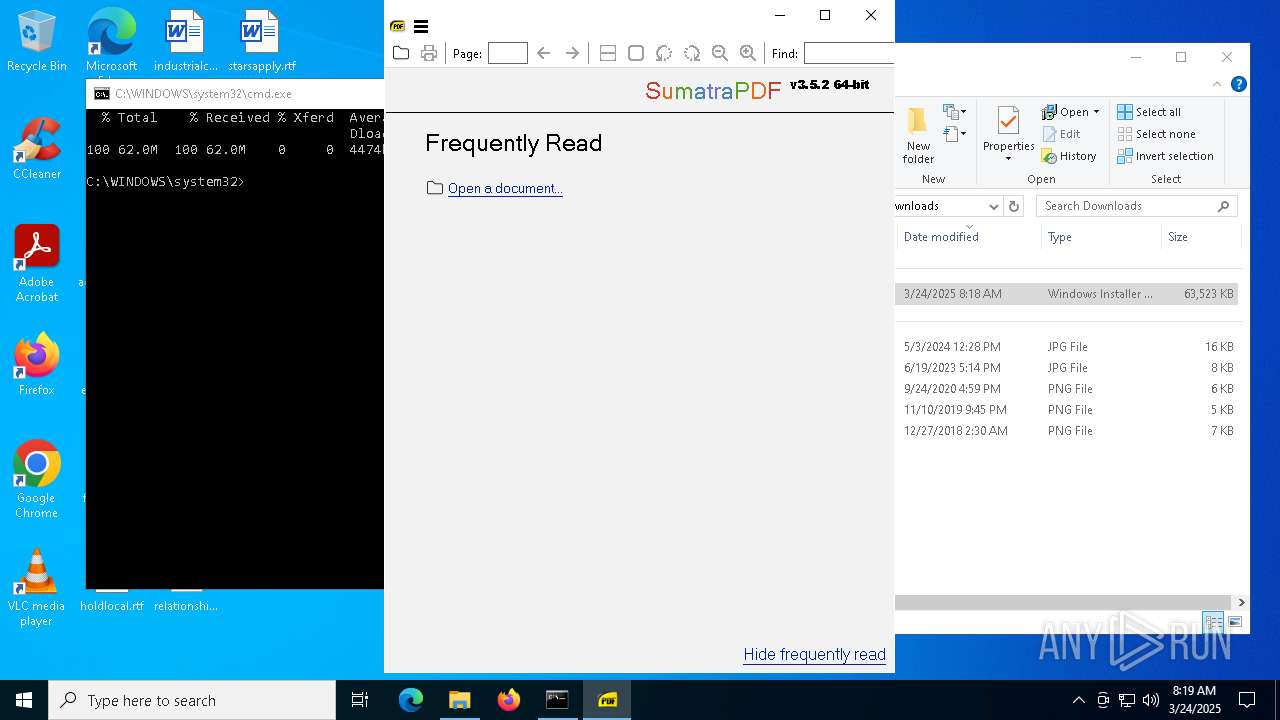Viewport: 1280px width, 720px height.
Task: Rotate the document left
Action: (663, 53)
